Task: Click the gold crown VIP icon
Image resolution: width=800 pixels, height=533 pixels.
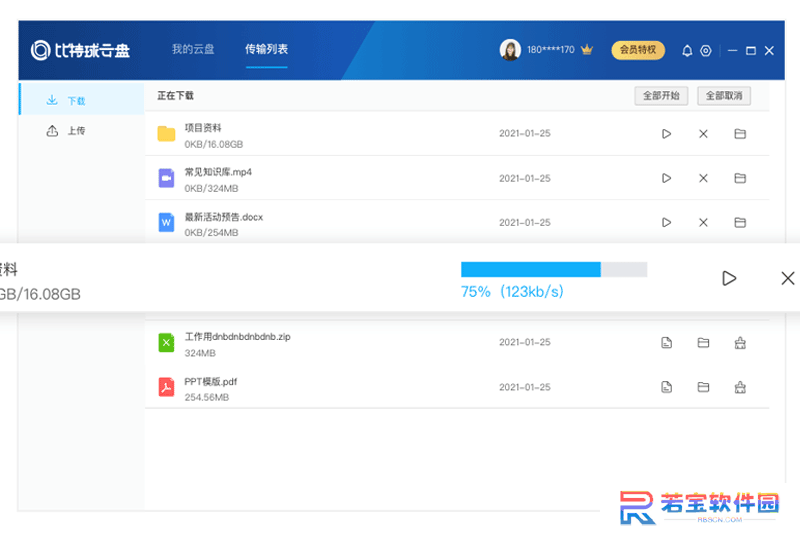Action: 587,49
